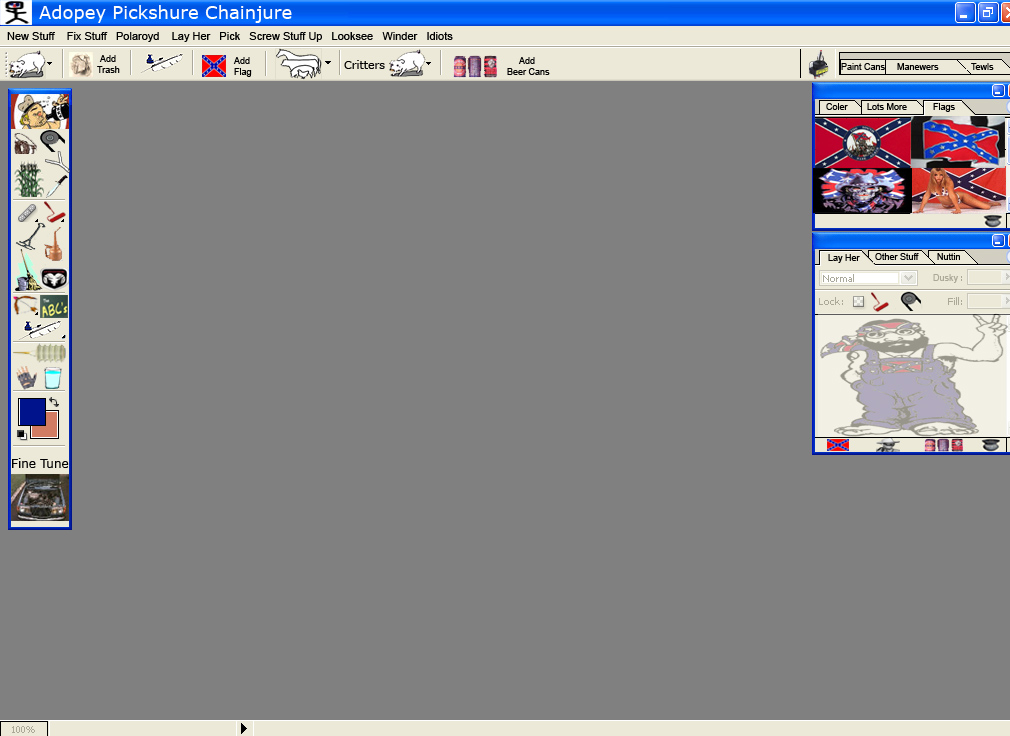Select the feather quill and ink tool in toolbox
Screen dimensions: 1010x736
[x=40, y=330]
